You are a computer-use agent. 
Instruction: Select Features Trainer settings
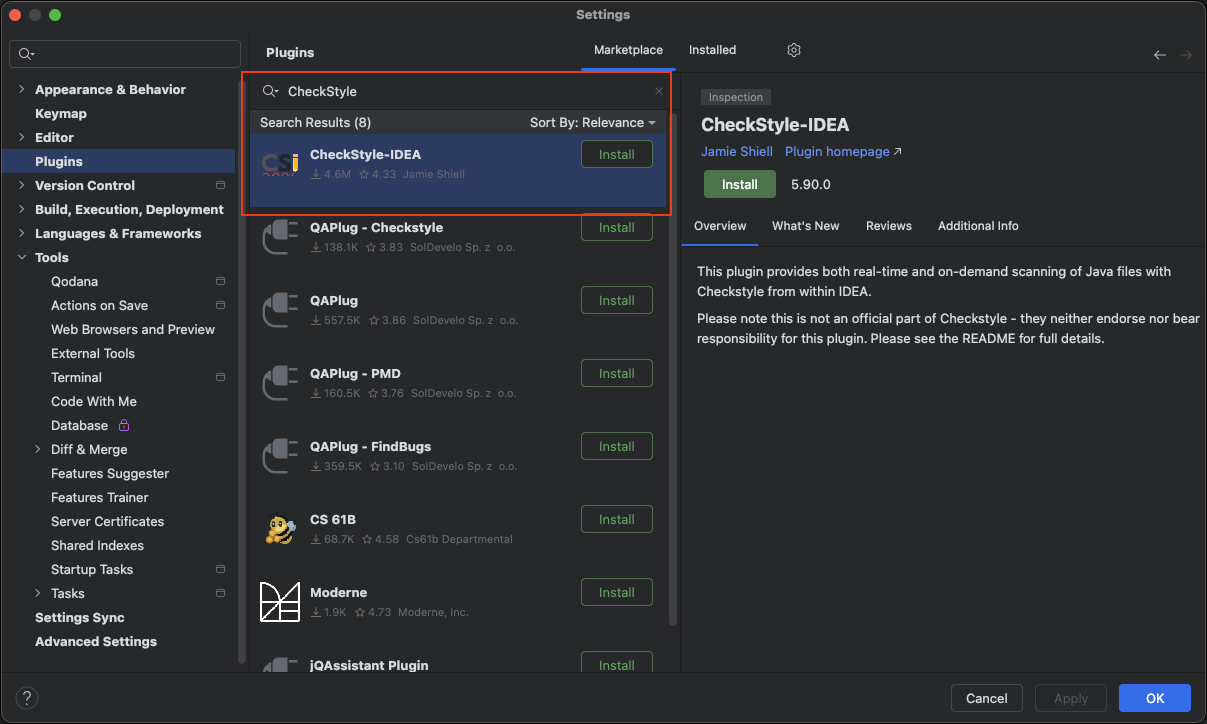tap(100, 497)
